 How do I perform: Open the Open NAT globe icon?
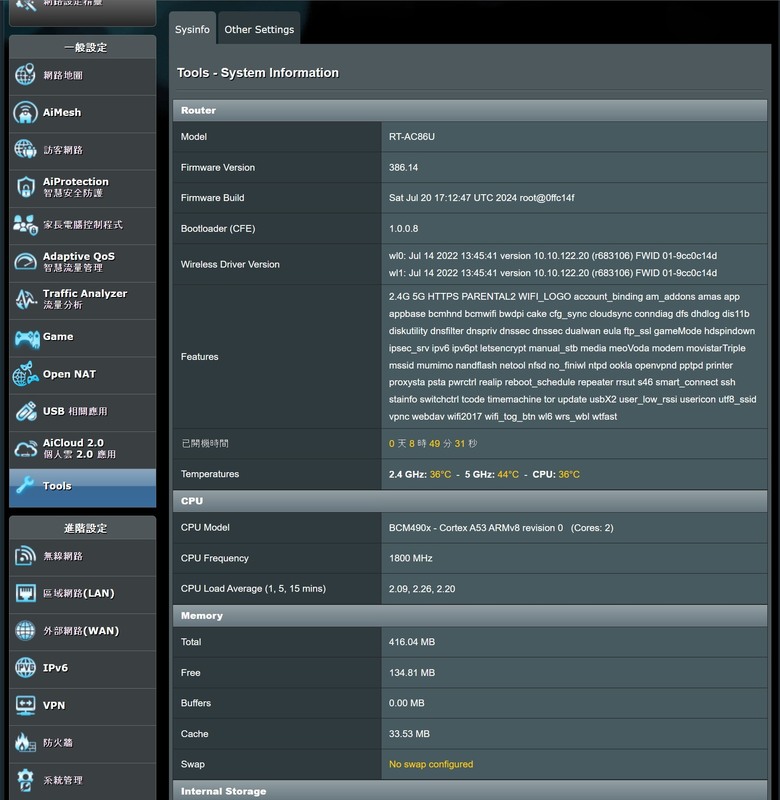click(26, 374)
